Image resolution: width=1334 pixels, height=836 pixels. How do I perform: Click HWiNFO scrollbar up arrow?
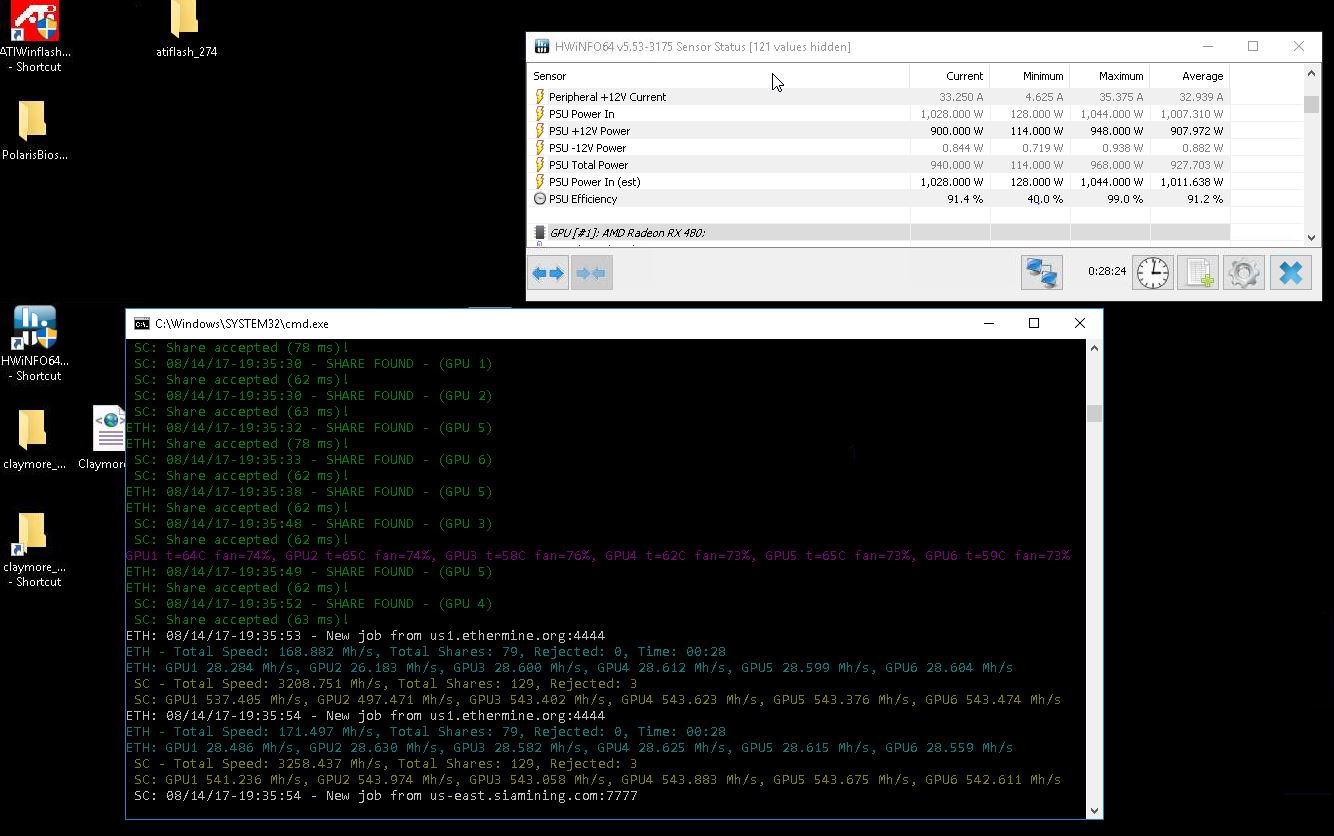pos(1312,75)
